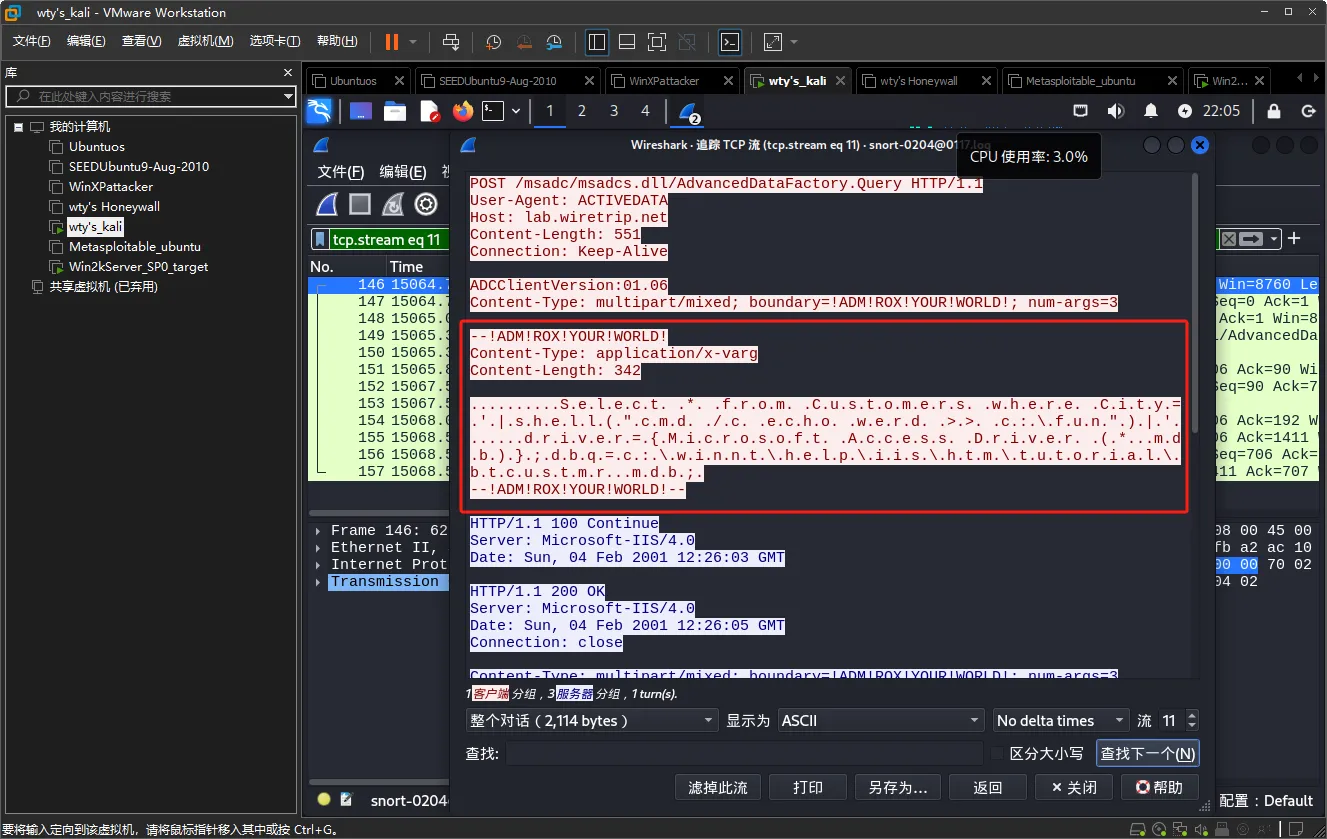This screenshot has height=839, width=1327.
Task: Open the expert information yellow circle icon
Action: [x=324, y=799]
